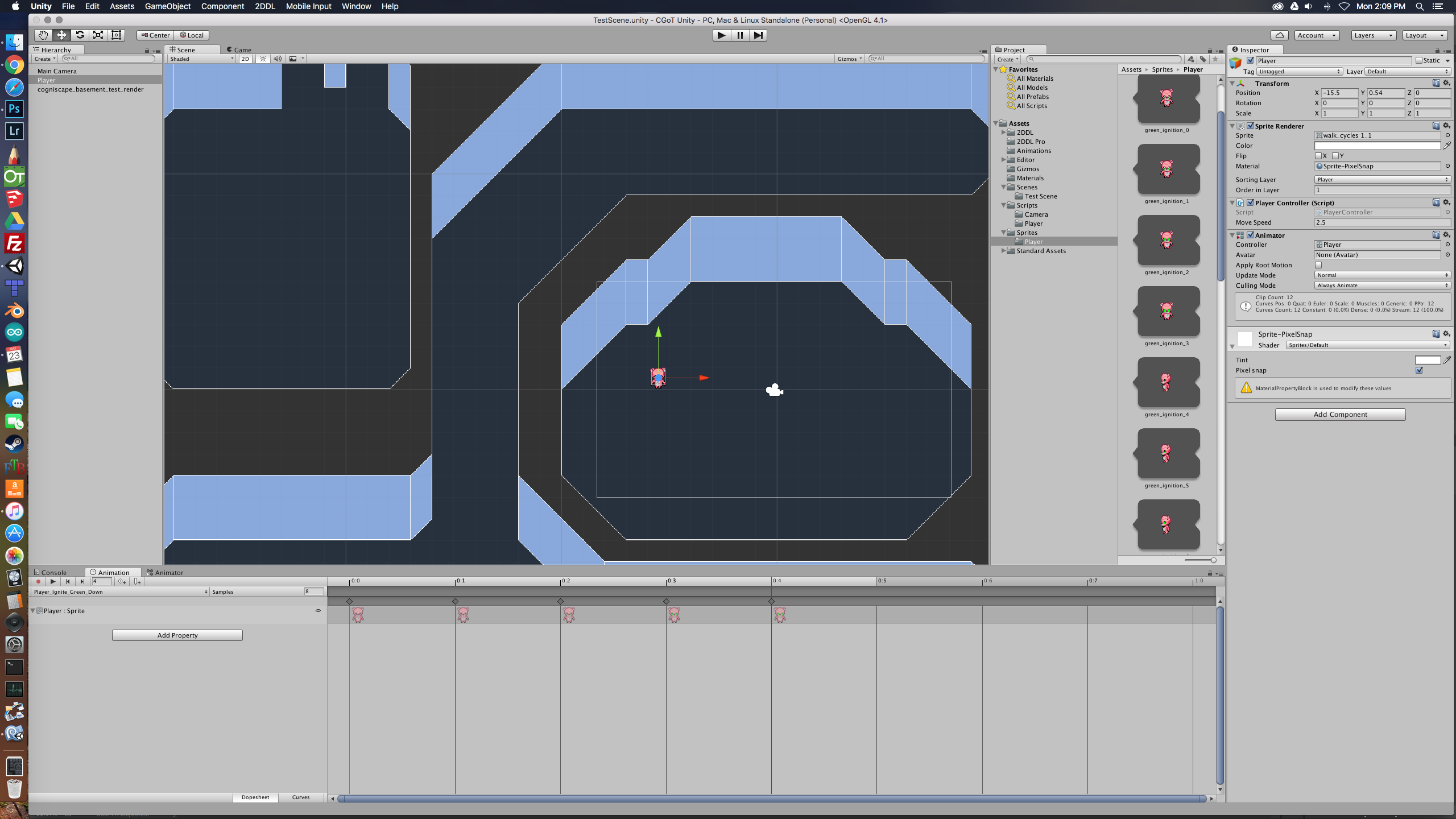Toggle Pixel snap checkbox
The width and height of the screenshot is (1456, 819).
point(1419,370)
